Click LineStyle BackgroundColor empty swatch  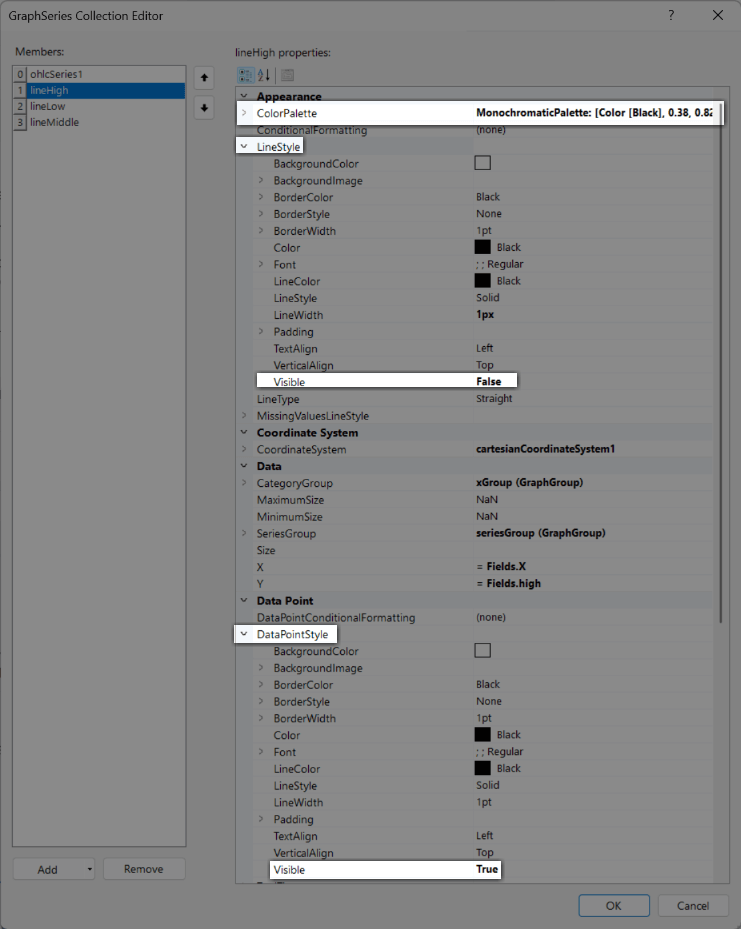tap(483, 163)
